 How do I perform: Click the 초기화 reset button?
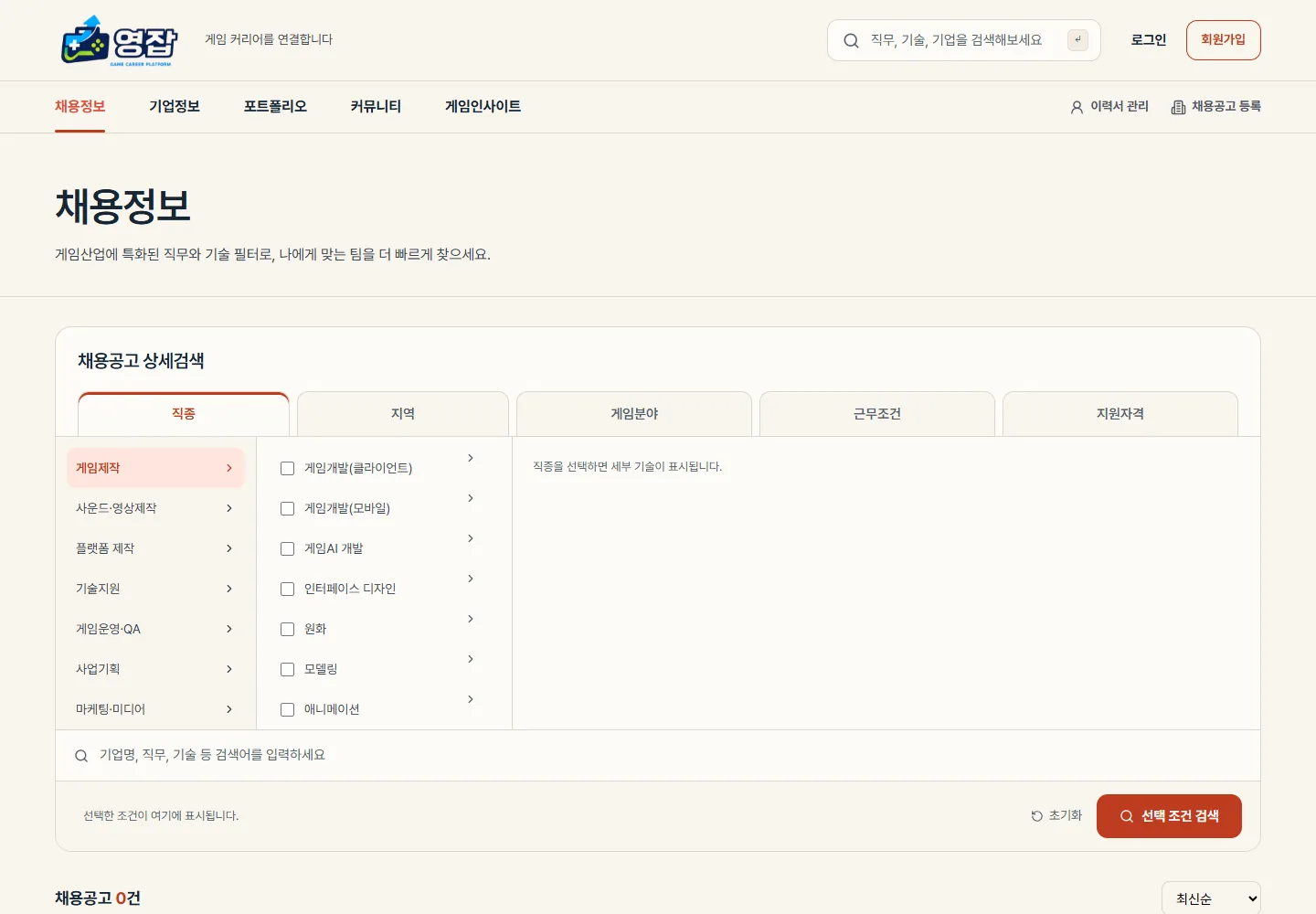pos(1056,816)
